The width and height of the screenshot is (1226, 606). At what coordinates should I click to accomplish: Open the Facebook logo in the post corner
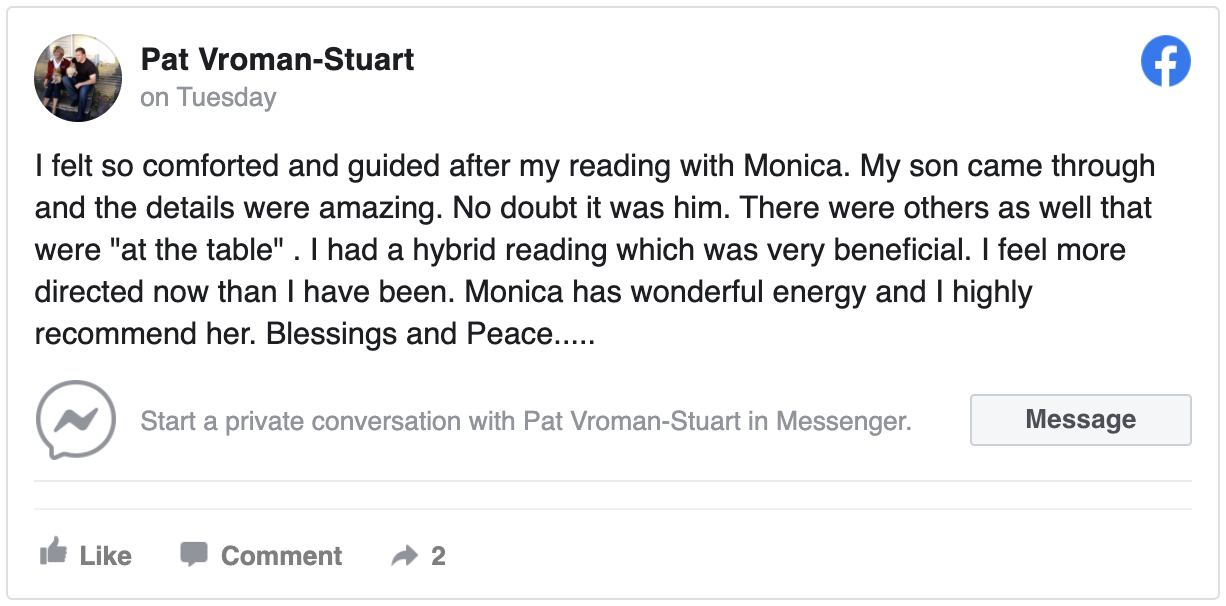[x=1166, y=62]
